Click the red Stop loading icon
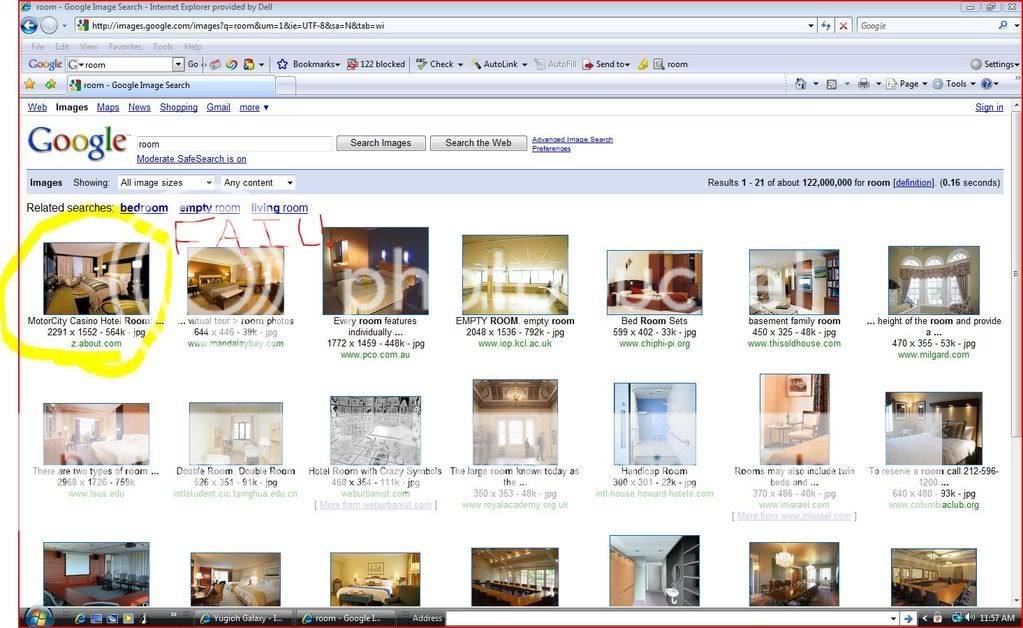Image resolution: width=1023 pixels, height=628 pixels. pyautogui.click(x=844, y=26)
